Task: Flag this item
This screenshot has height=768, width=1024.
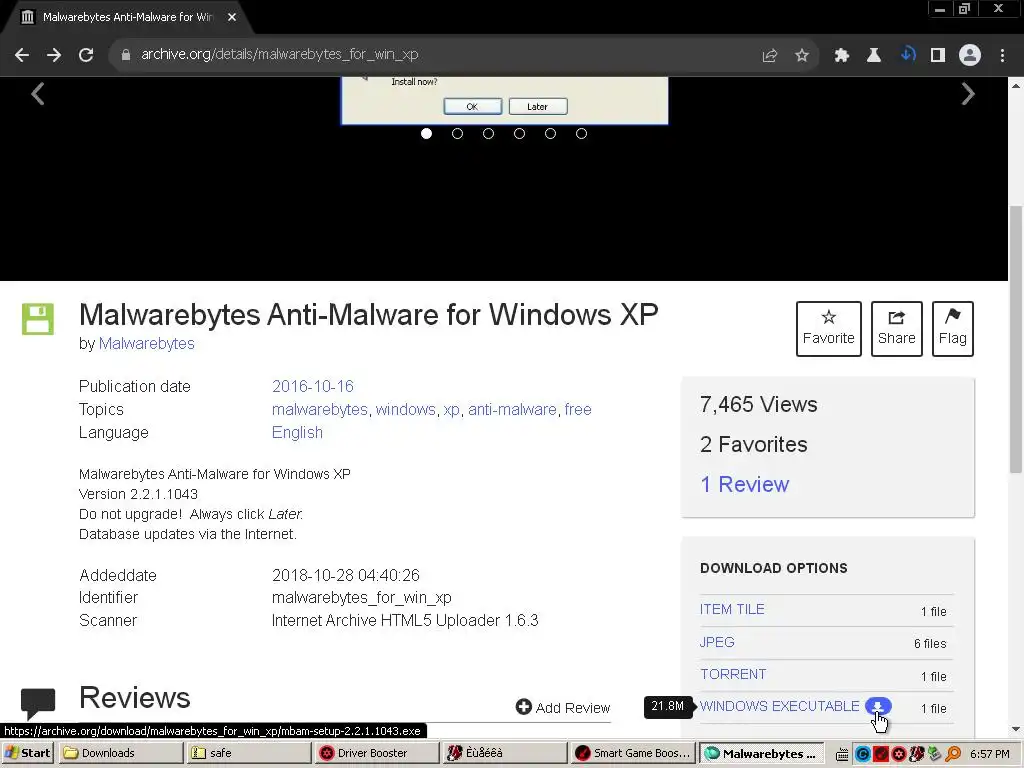Action: click(x=953, y=328)
